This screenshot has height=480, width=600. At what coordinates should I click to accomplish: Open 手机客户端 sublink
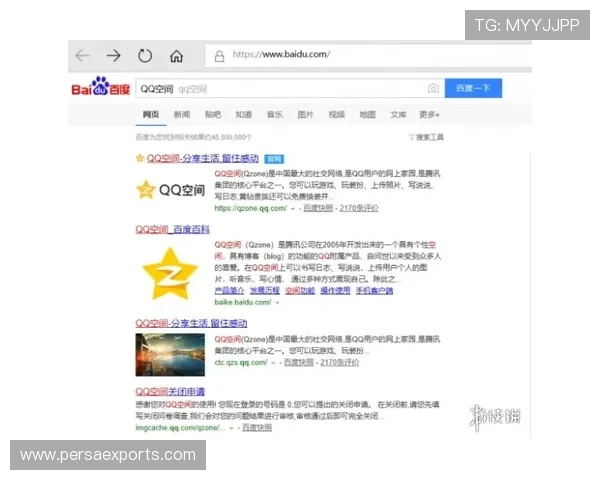(x=374, y=291)
